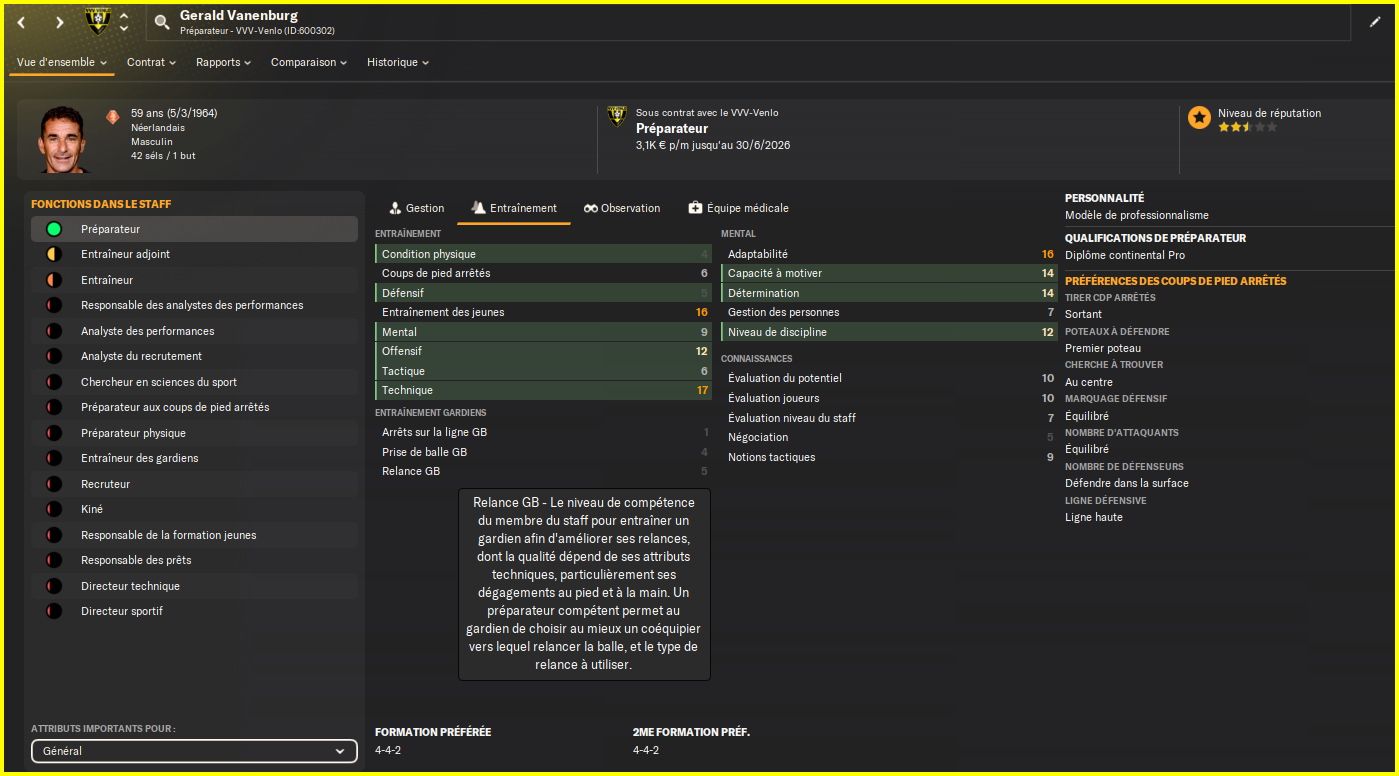Click the Relance GB attribute
1399x776 pixels.
point(543,471)
